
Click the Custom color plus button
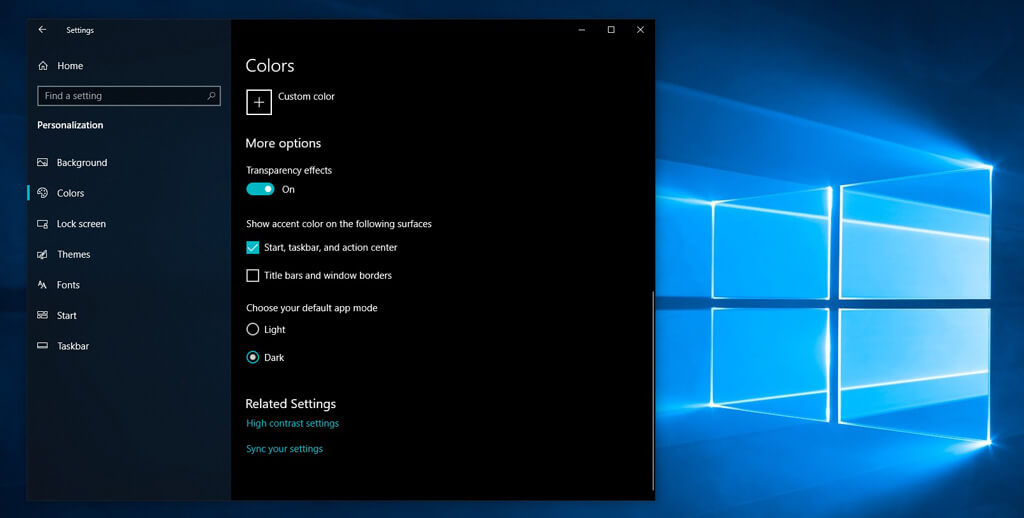coord(259,103)
